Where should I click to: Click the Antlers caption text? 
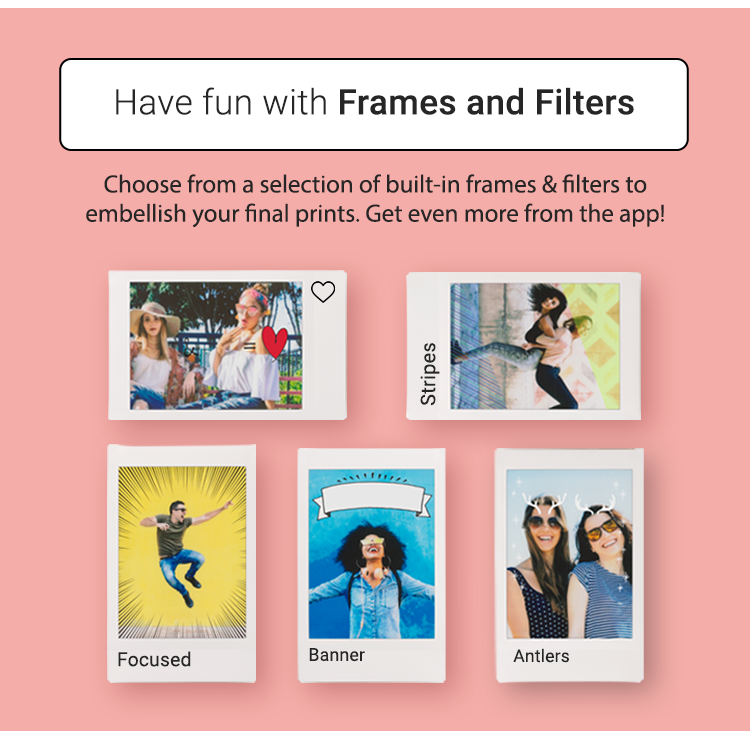tap(541, 656)
